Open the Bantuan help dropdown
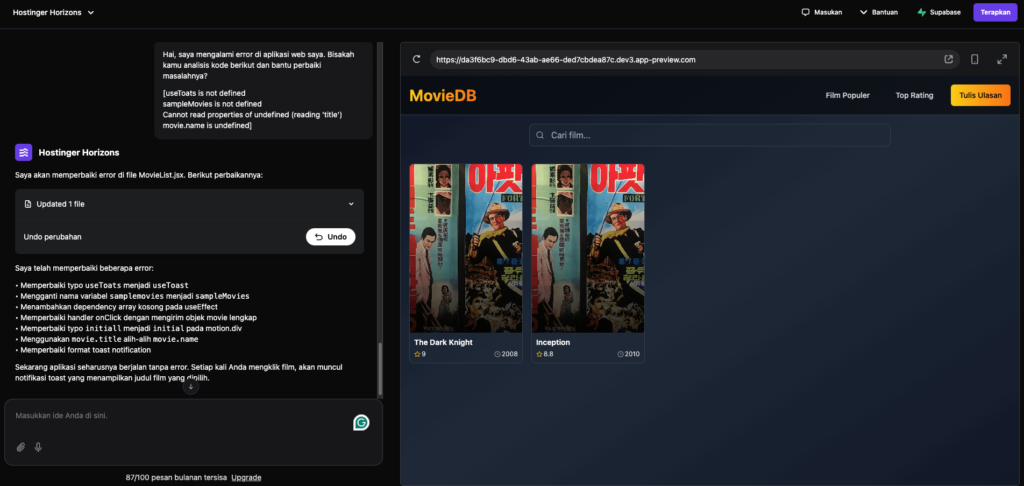This screenshot has width=1024, height=486. coord(878,12)
